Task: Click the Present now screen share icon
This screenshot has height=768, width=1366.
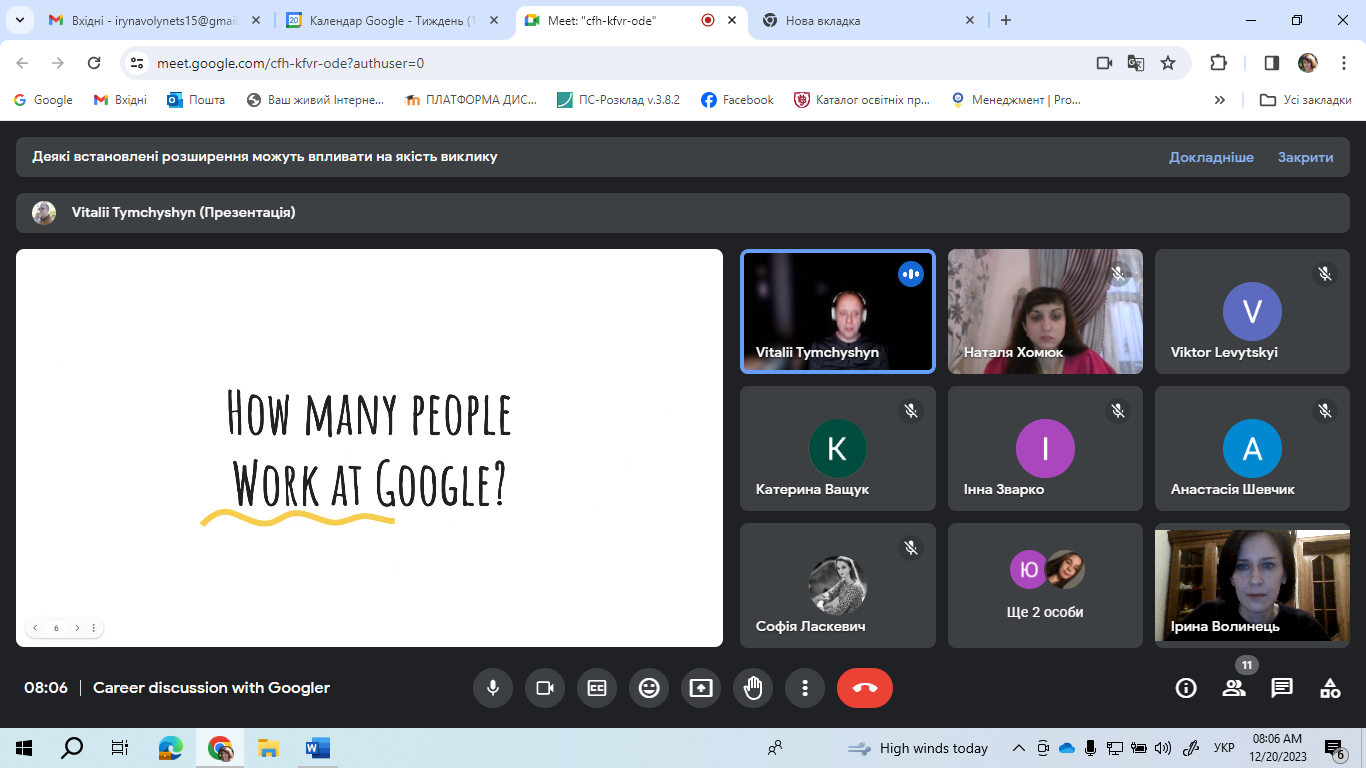Action: pos(701,688)
